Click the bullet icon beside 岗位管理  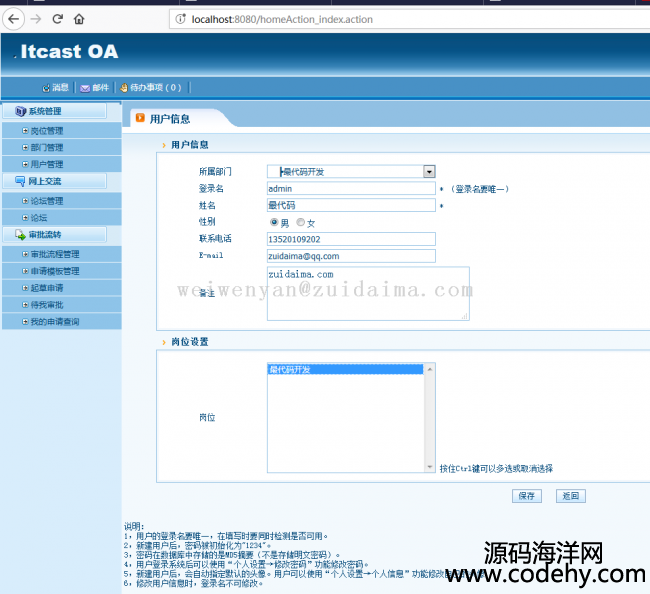click(25, 131)
